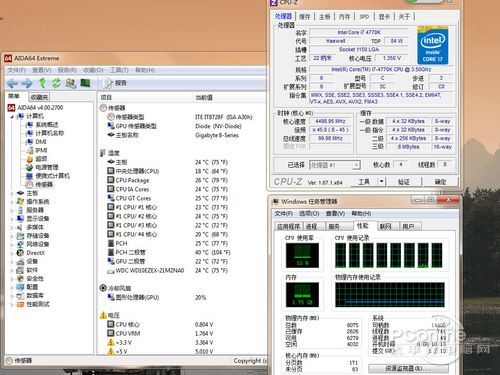This screenshot has height=375, width=500.
Task: Switch to the 显卡 tab in CPU-Z
Action: tap(384, 16)
